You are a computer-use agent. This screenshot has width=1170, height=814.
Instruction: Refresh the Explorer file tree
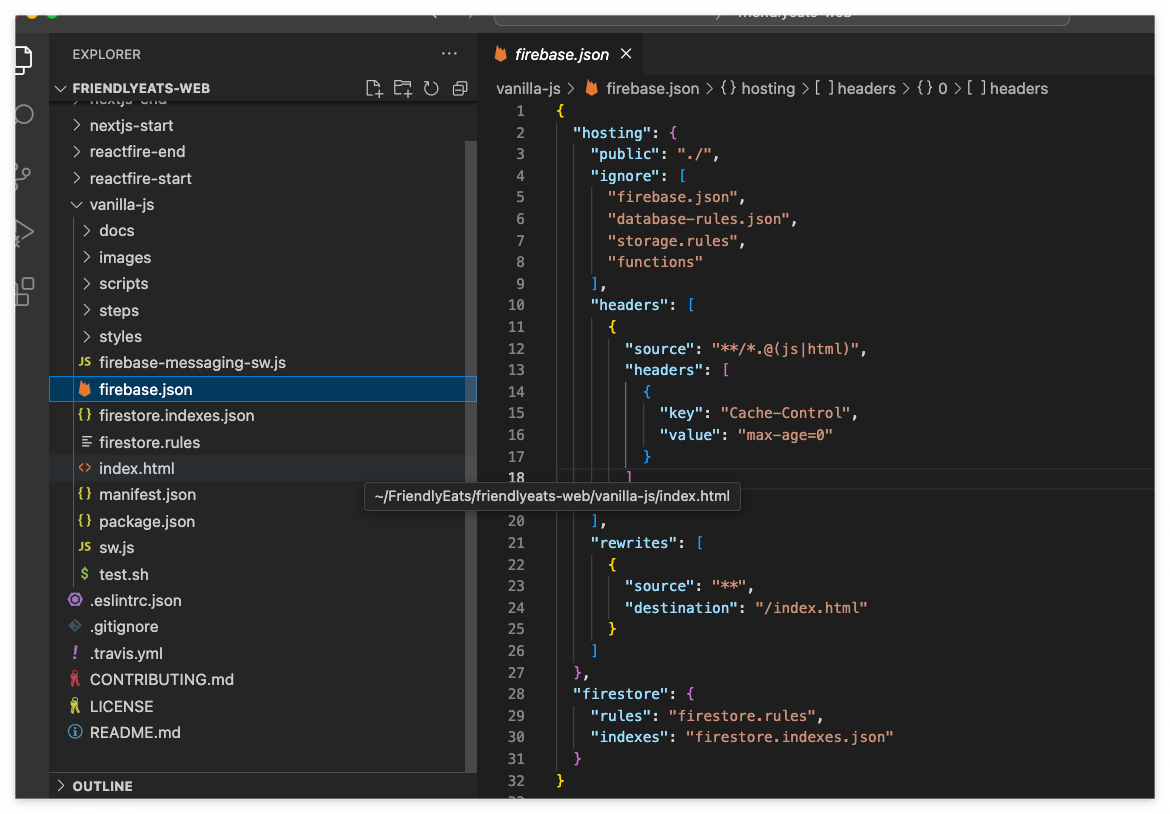(x=431, y=89)
